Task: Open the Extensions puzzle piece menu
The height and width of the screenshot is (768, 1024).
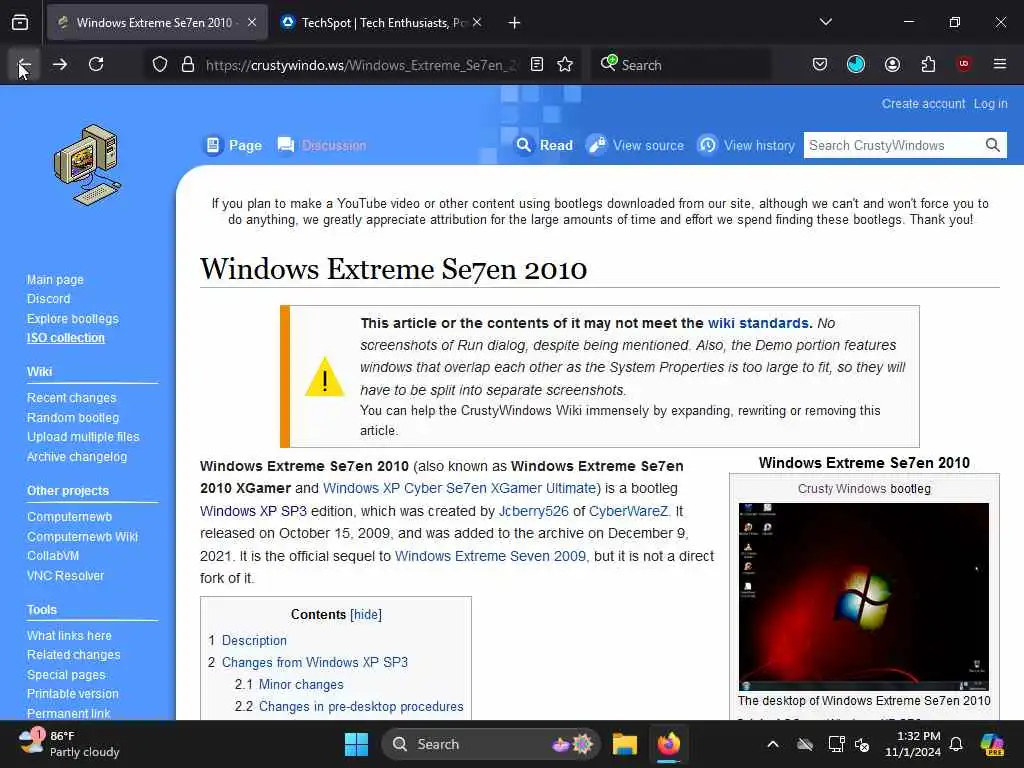Action: coord(928,64)
